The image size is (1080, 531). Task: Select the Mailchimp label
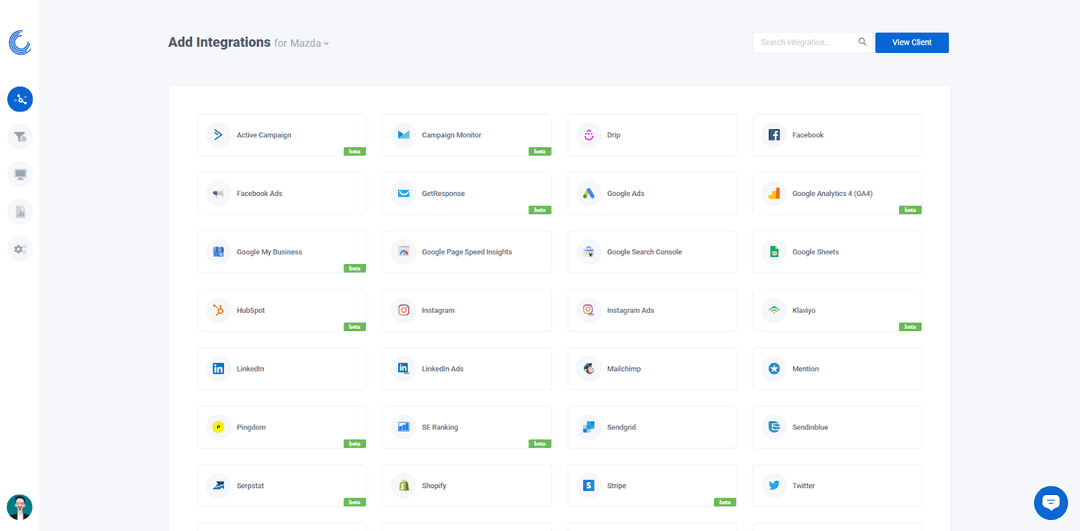click(624, 370)
